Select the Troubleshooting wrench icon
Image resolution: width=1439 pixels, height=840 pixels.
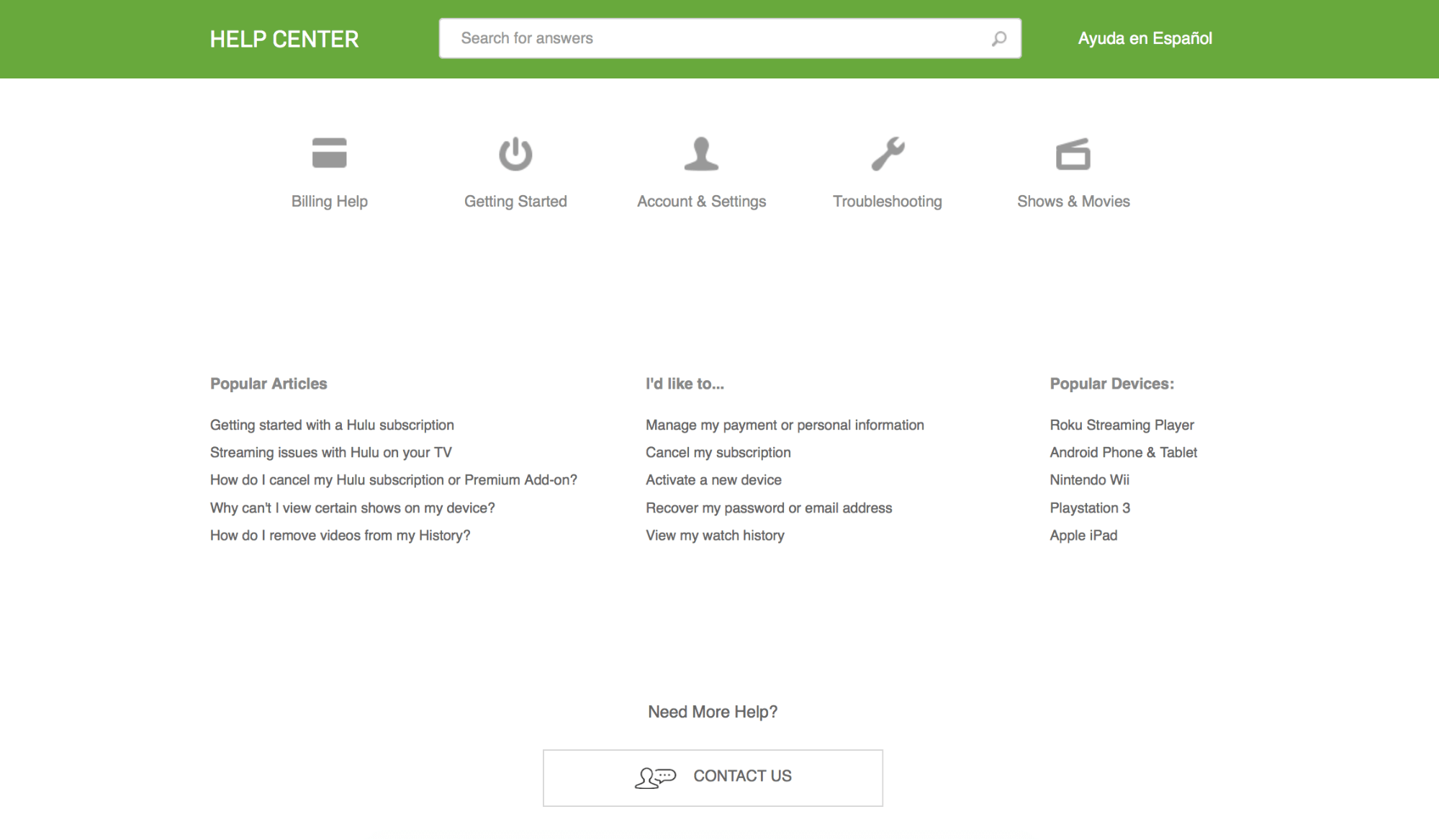887,153
